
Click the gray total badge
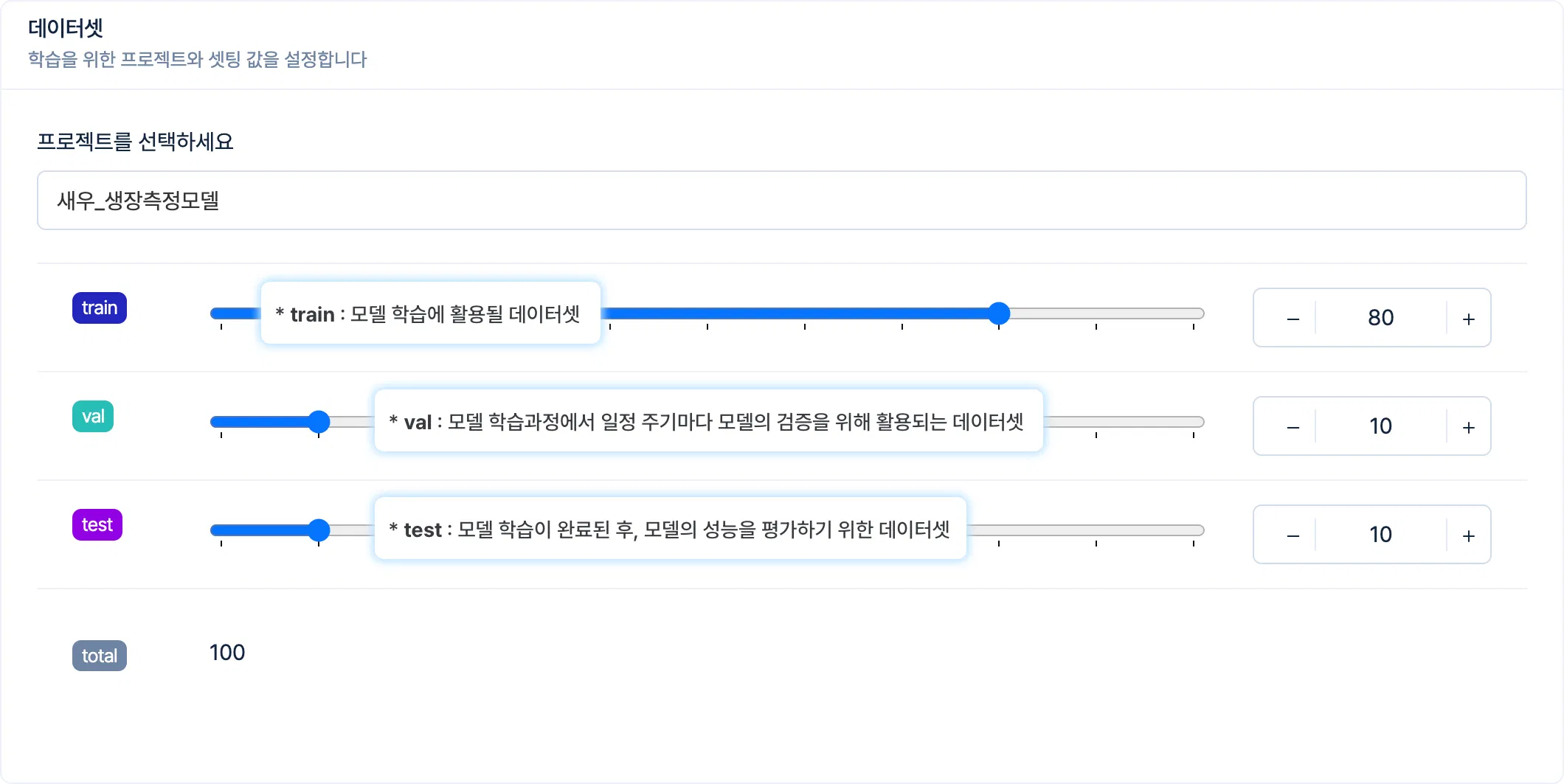(x=100, y=656)
